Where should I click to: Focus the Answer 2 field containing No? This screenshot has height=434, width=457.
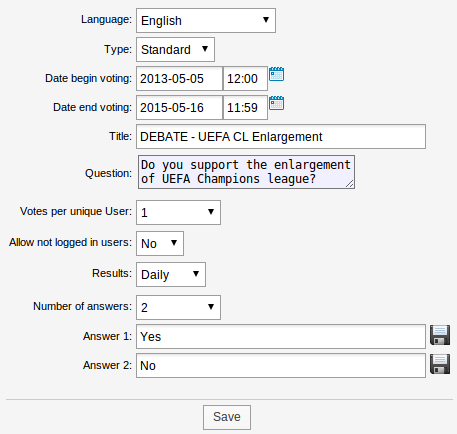coord(281,366)
